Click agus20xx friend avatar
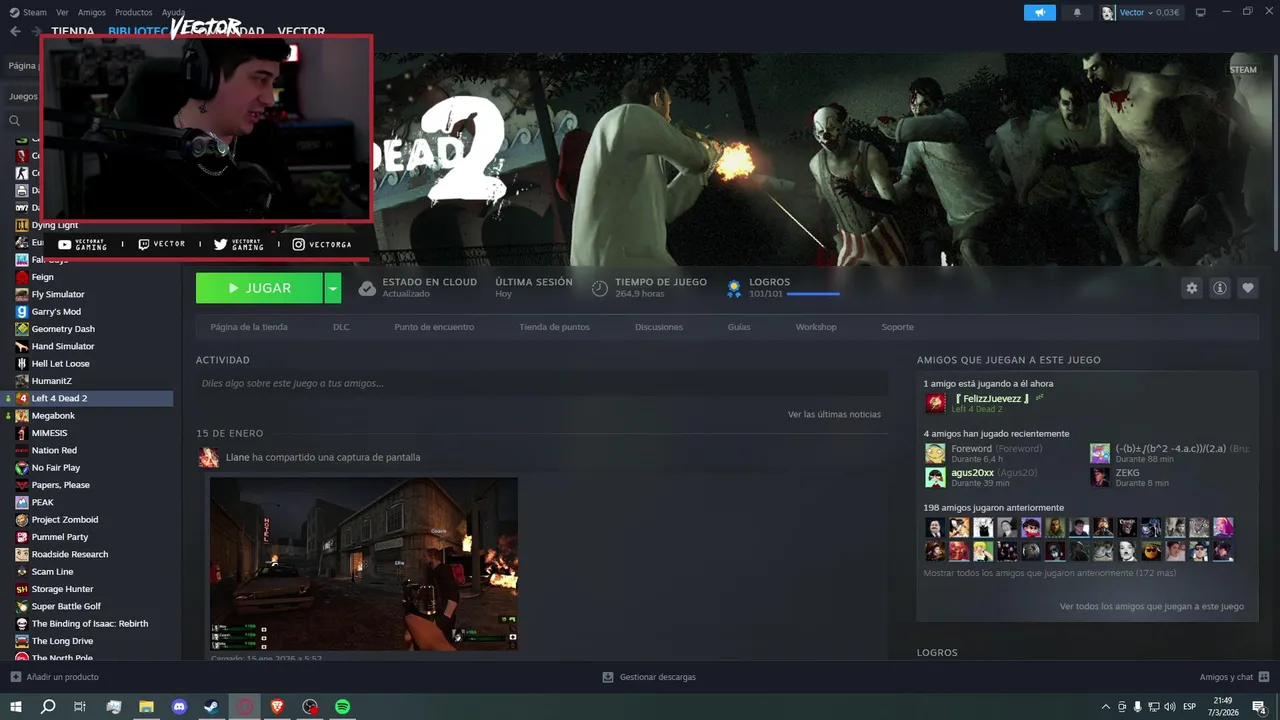1280x720 pixels. click(x=935, y=477)
